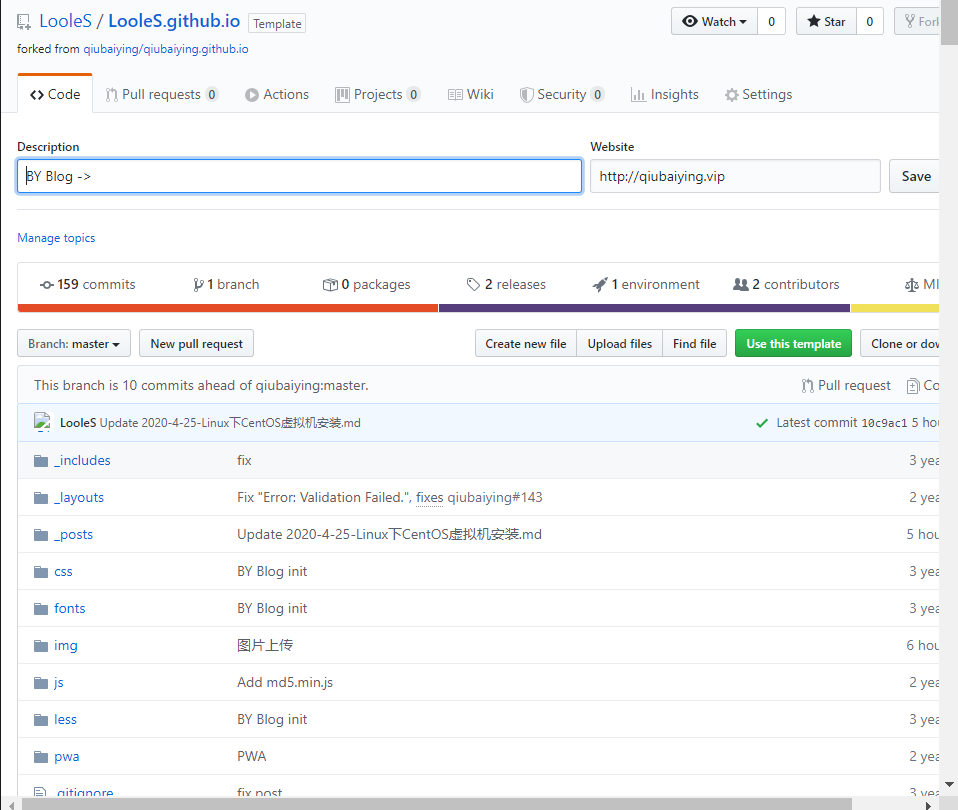Click the pwa folder icon

(x=41, y=757)
